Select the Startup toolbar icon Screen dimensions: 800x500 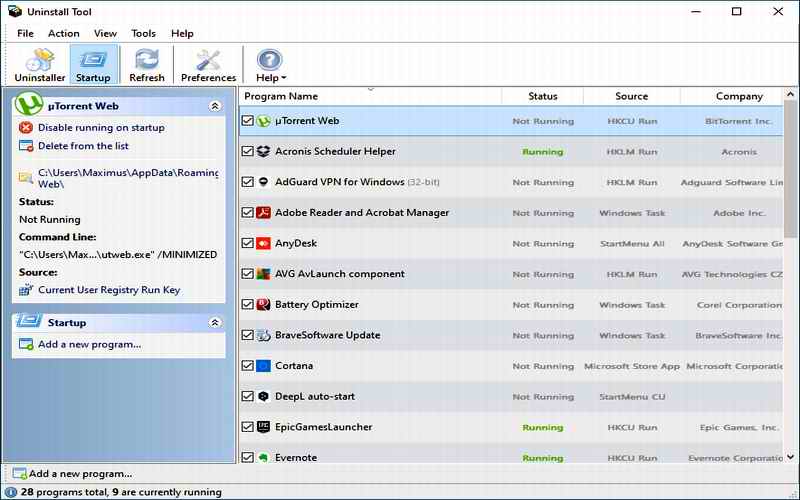(93, 65)
